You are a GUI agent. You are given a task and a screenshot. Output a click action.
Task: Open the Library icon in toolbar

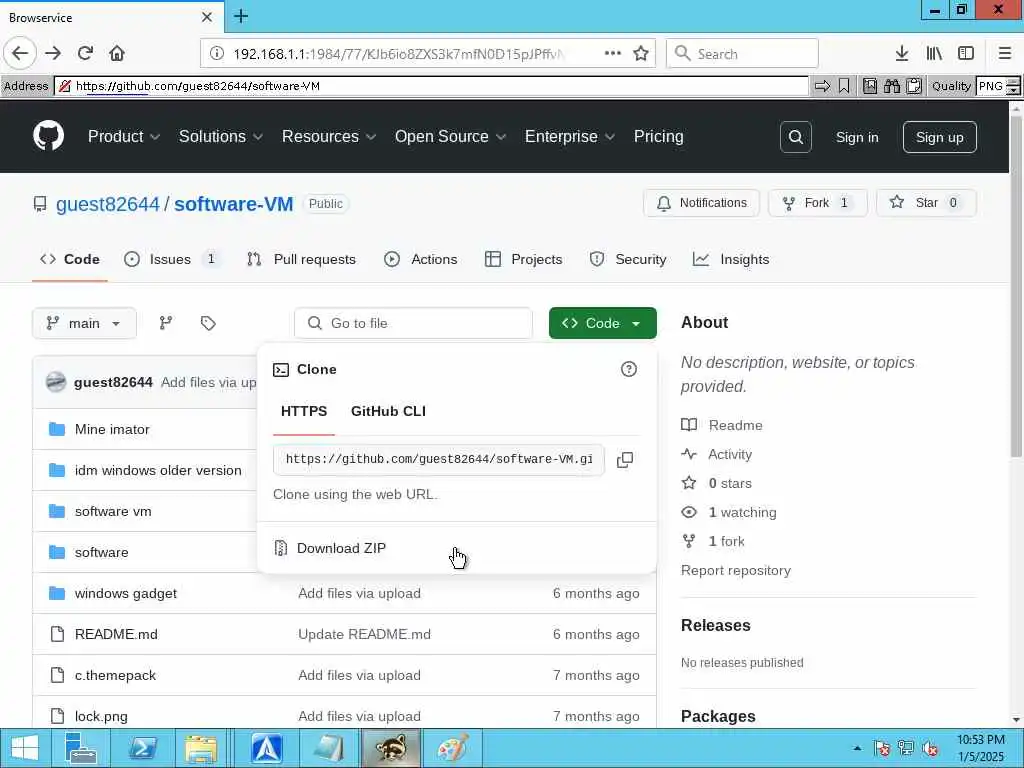(x=934, y=54)
